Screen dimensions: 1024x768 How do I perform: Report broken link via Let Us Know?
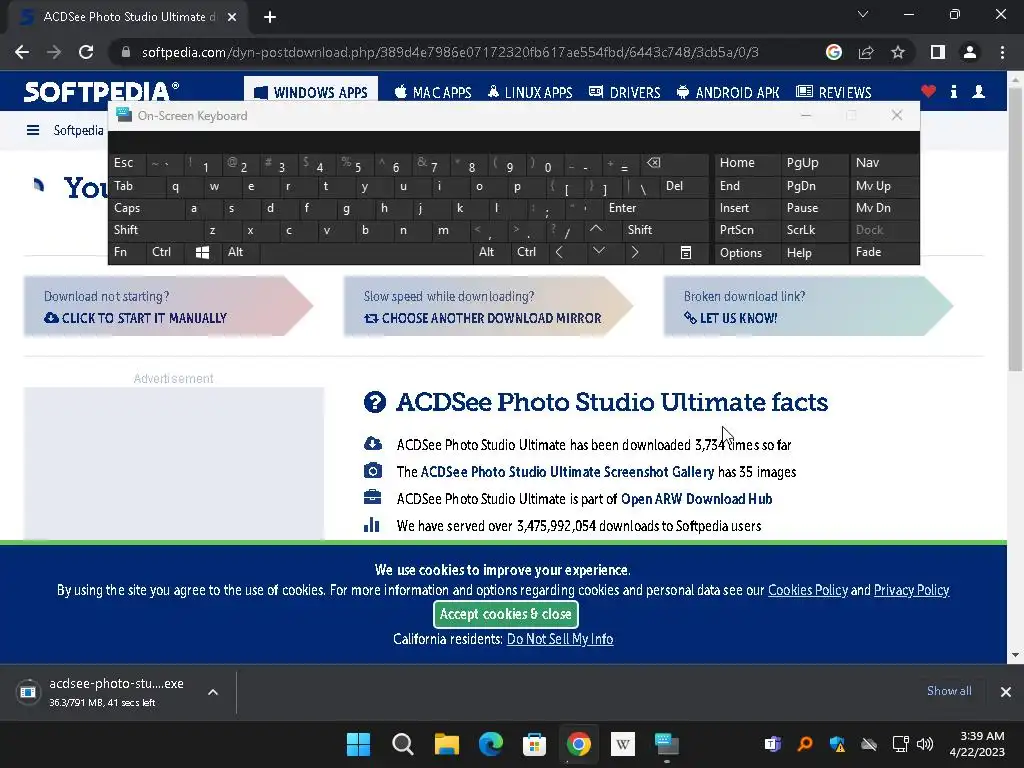coord(731,318)
